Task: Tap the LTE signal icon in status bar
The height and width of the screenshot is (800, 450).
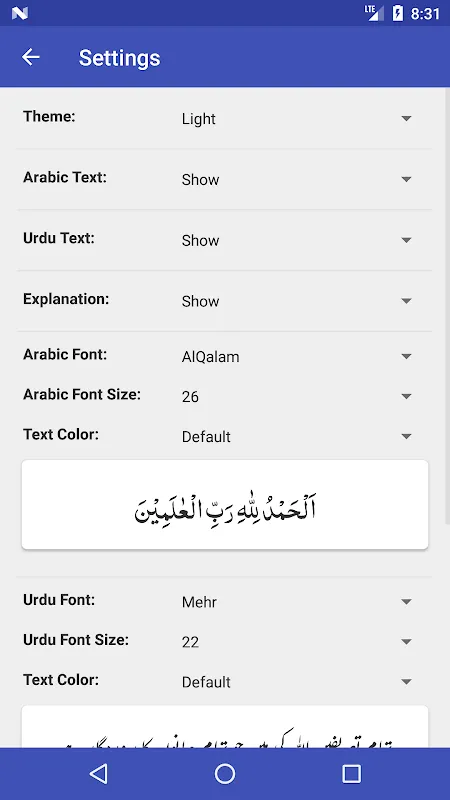Action: coord(374,13)
